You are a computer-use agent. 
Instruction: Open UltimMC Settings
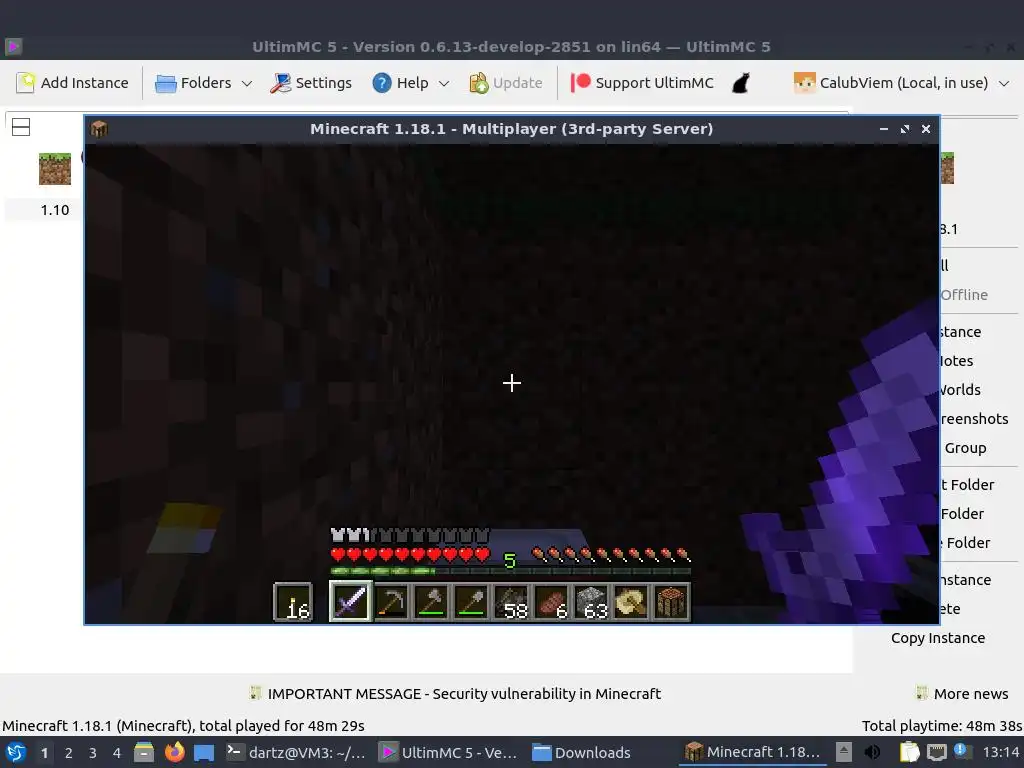(x=311, y=83)
